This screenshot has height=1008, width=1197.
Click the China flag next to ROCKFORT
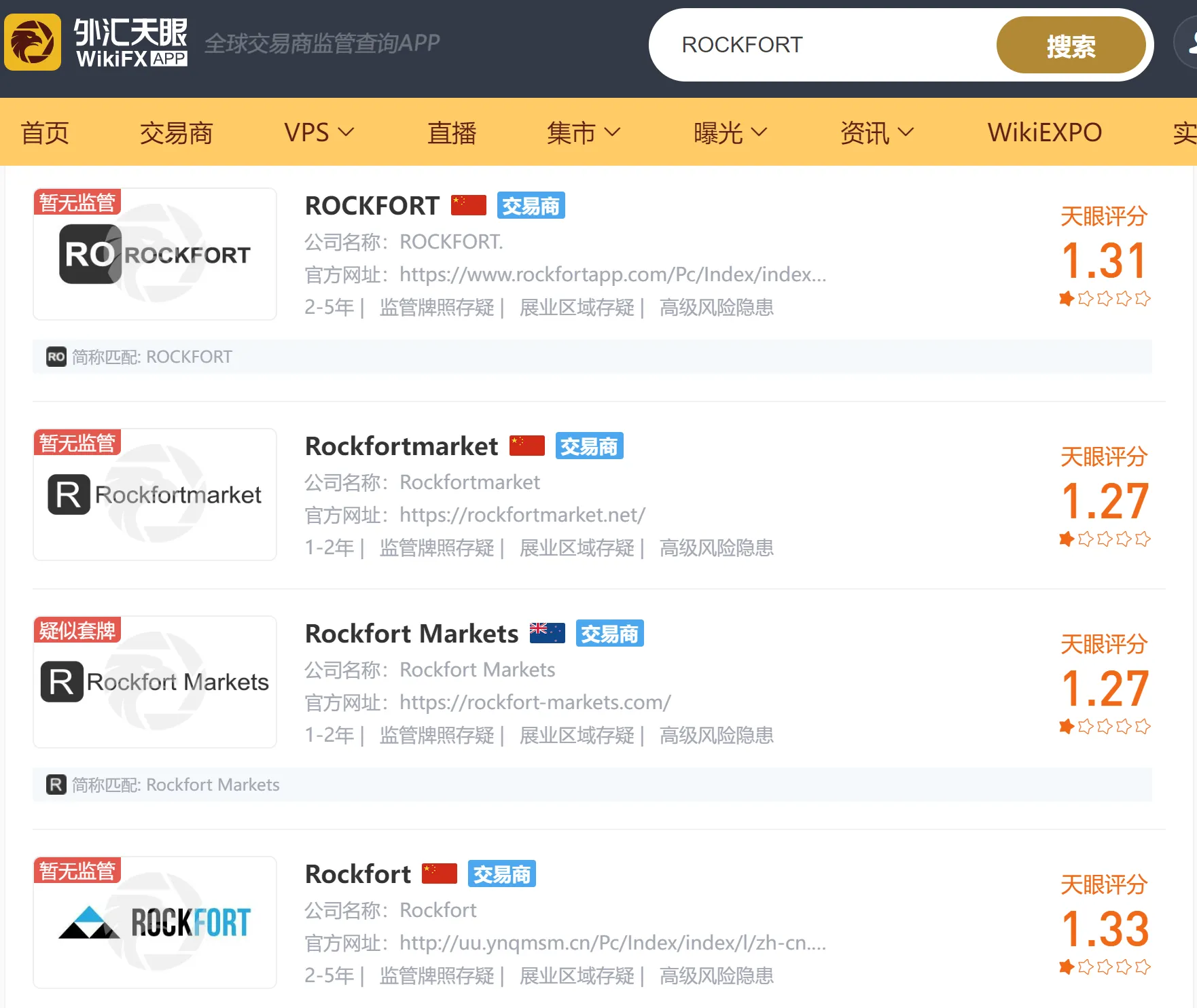click(x=469, y=205)
